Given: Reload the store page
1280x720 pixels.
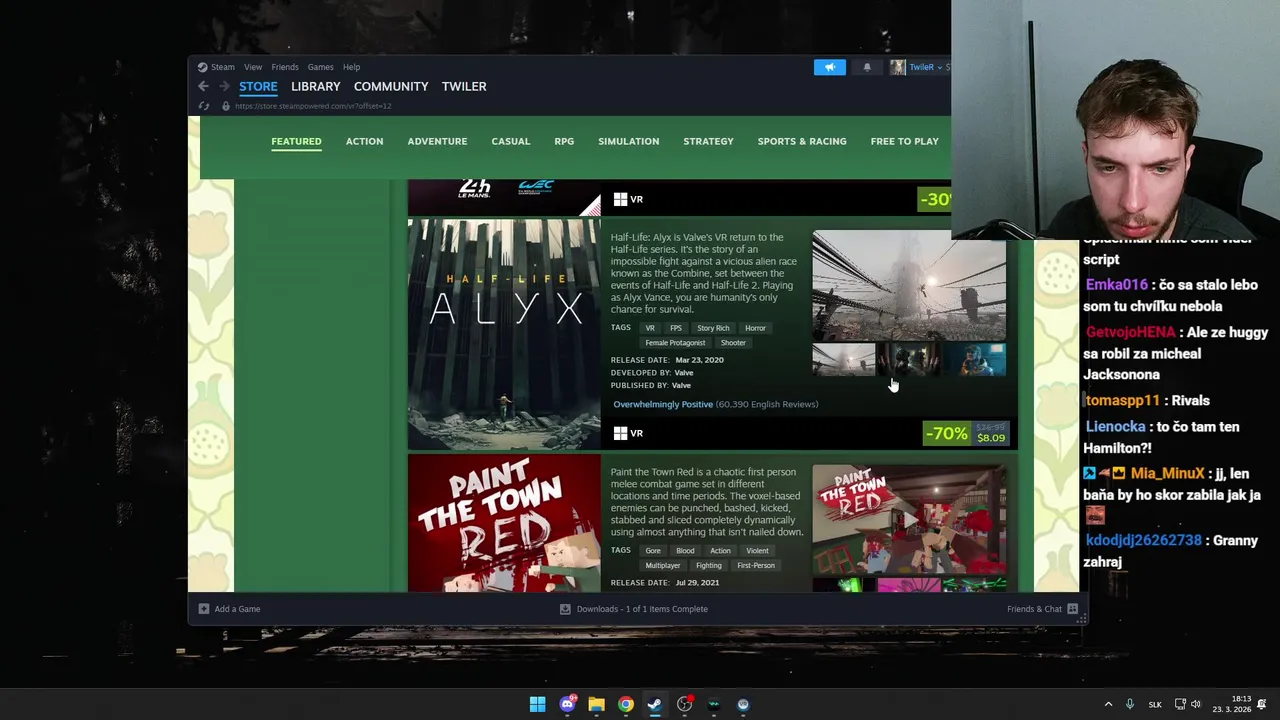Looking at the screenshot, I should click(204, 106).
